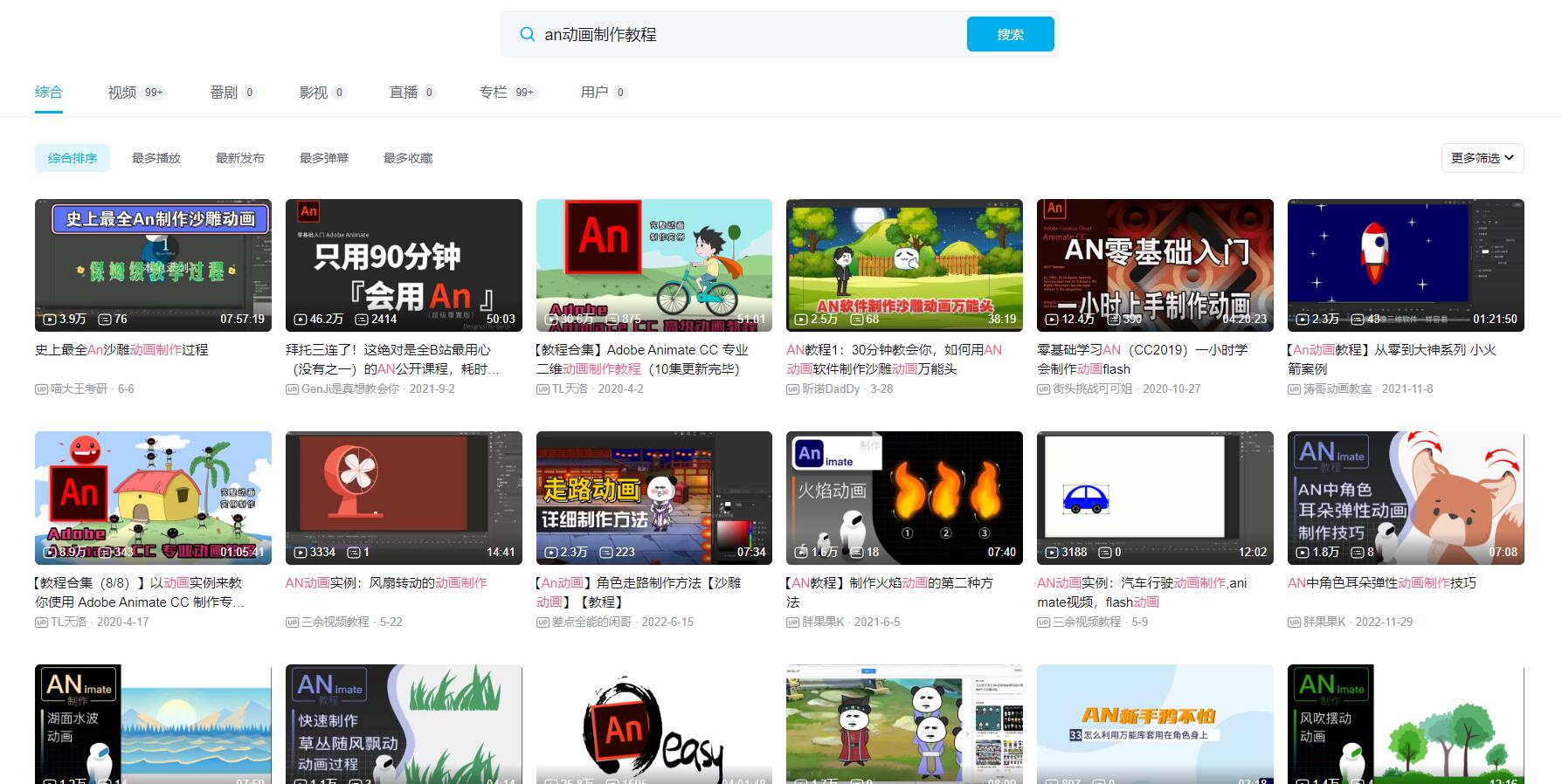Sort results by 最多收藏
Image resolution: width=1562 pixels, height=784 pixels.
(408, 158)
